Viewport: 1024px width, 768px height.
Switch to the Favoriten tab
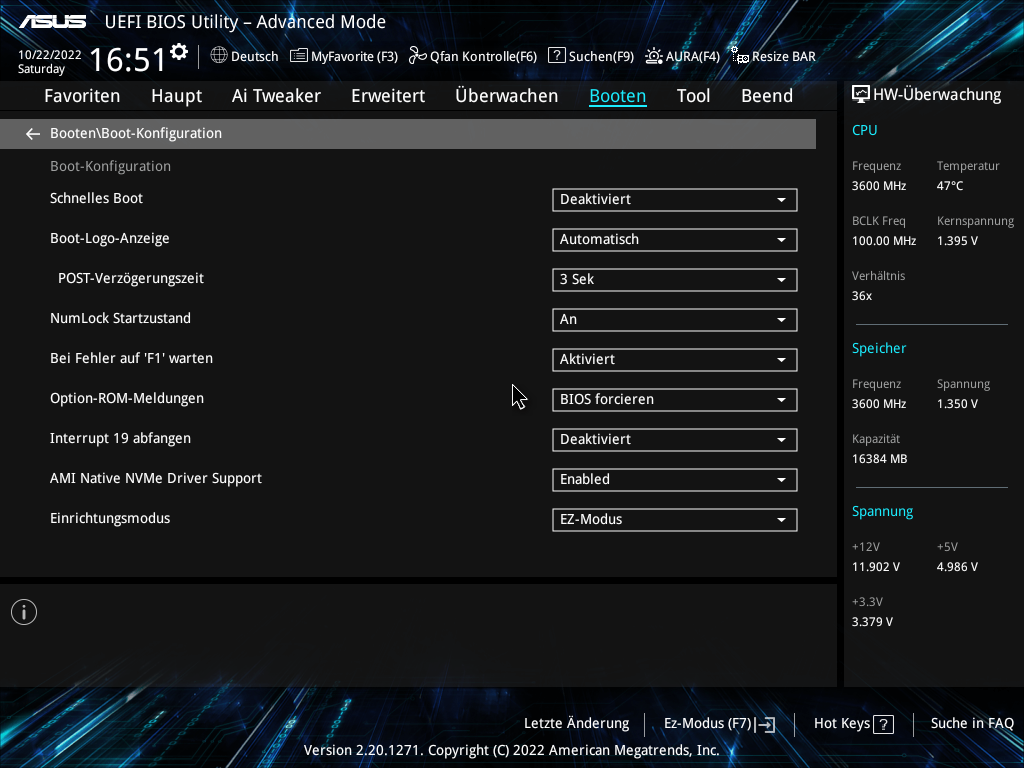(82, 96)
